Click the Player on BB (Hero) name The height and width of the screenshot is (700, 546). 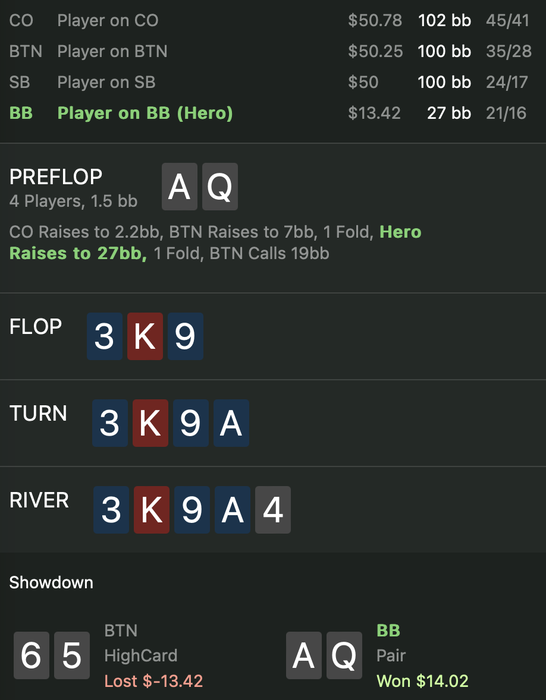145,113
